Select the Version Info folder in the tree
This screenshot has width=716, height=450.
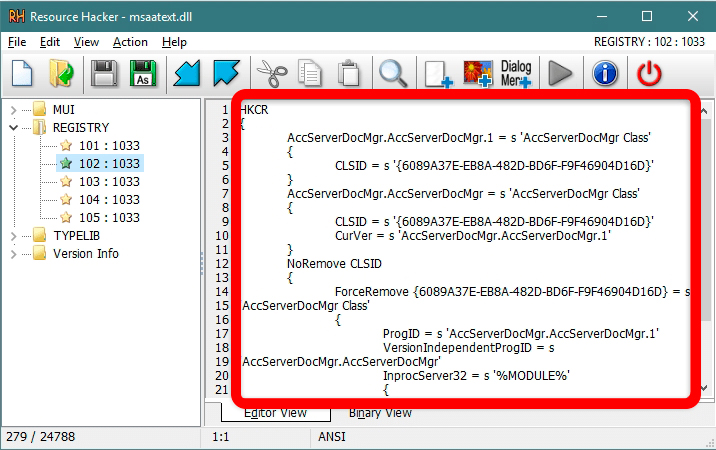[86, 254]
